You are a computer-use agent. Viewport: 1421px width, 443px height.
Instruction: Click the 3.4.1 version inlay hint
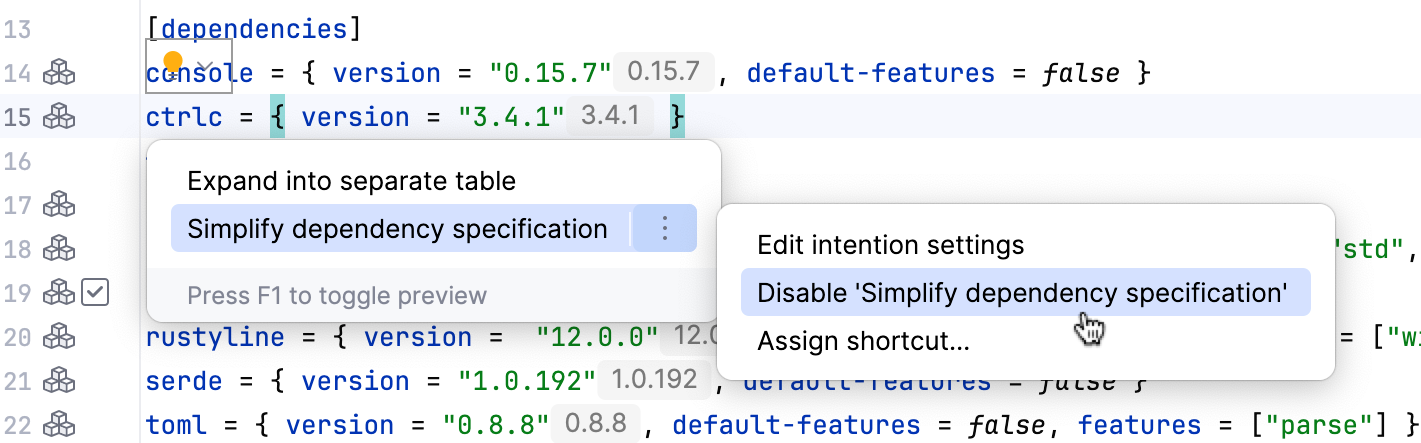[x=610, y=117]
